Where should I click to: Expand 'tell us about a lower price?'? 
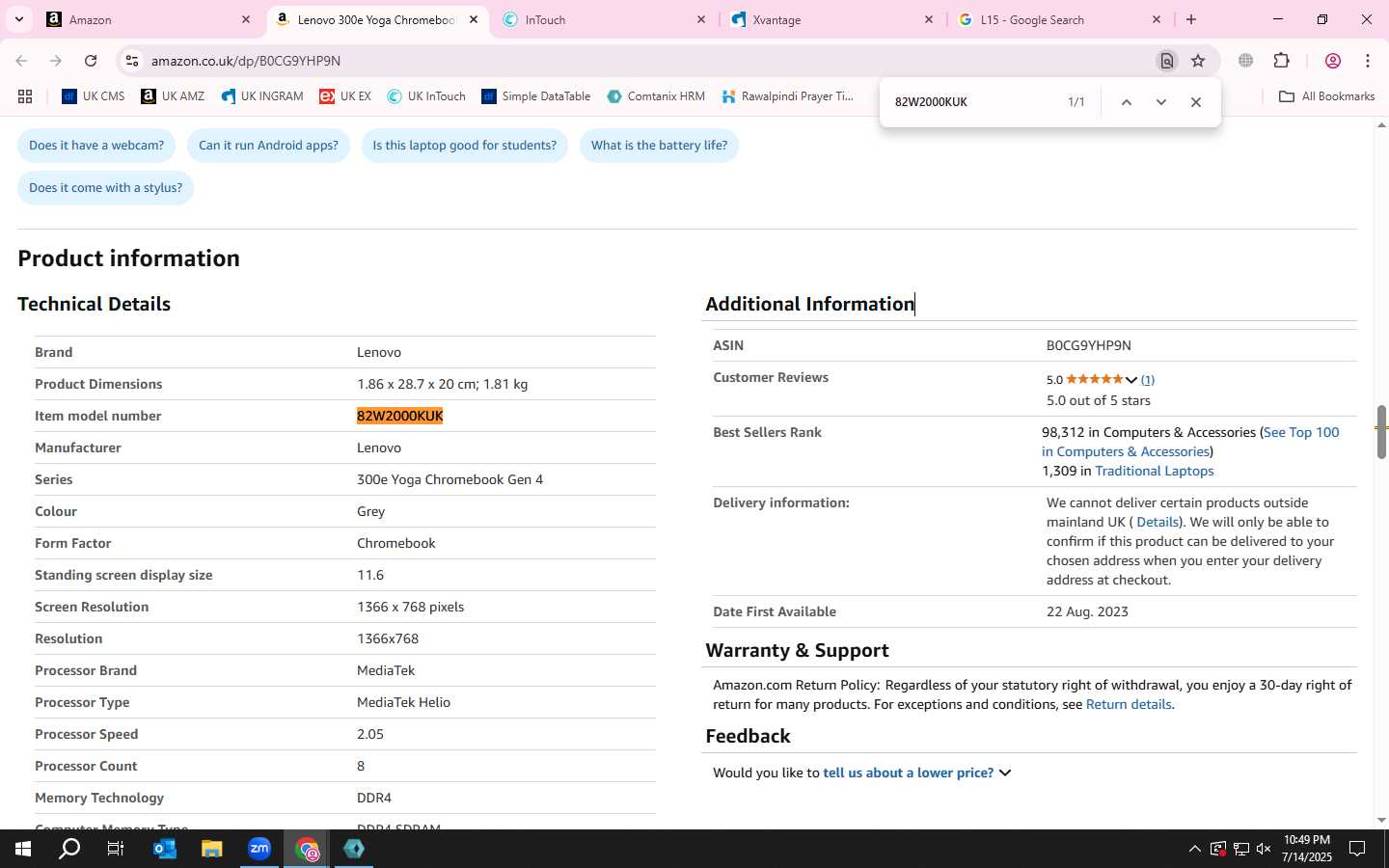coord(916,773)
